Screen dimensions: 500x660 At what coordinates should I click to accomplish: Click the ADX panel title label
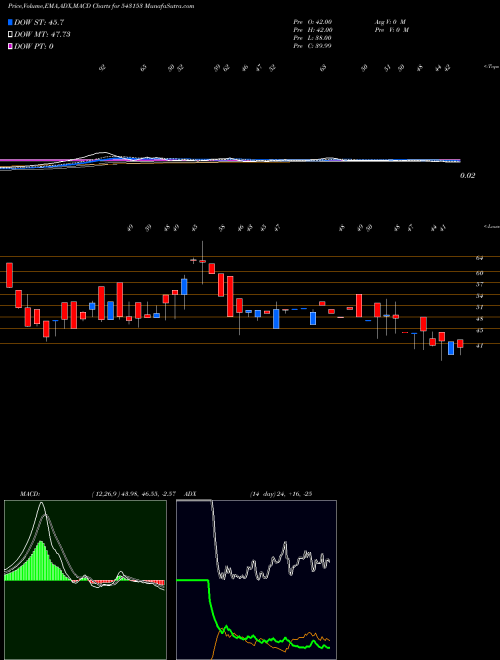click(191, 493)
